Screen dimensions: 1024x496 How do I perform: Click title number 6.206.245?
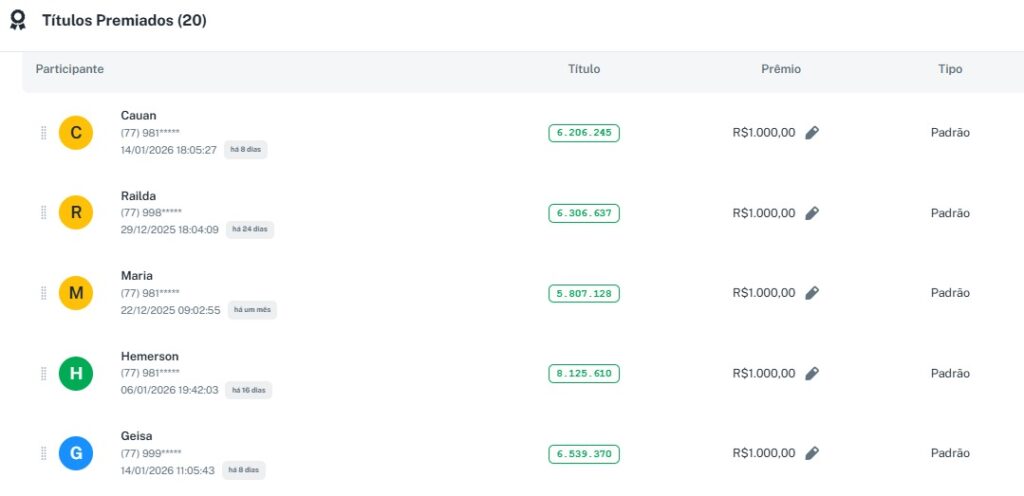[584, 133]
